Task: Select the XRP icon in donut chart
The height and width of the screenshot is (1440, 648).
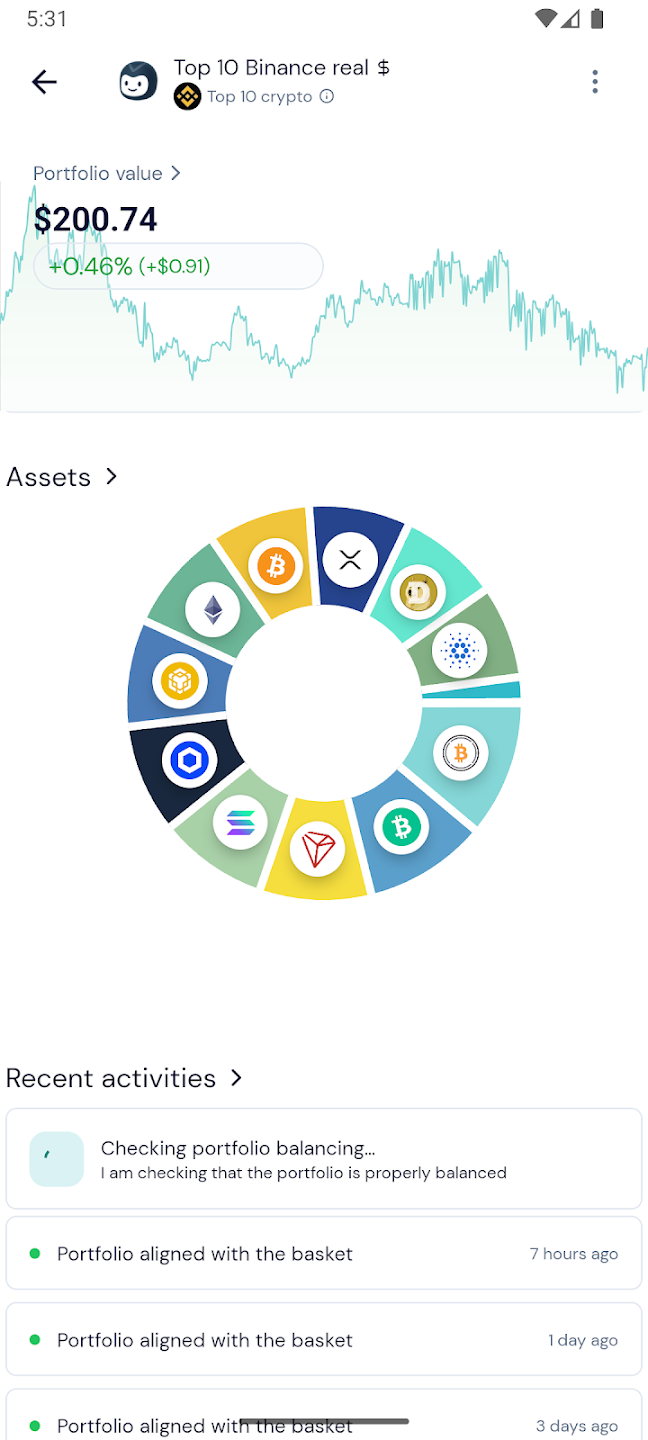Action: click(x=350, y=560)
